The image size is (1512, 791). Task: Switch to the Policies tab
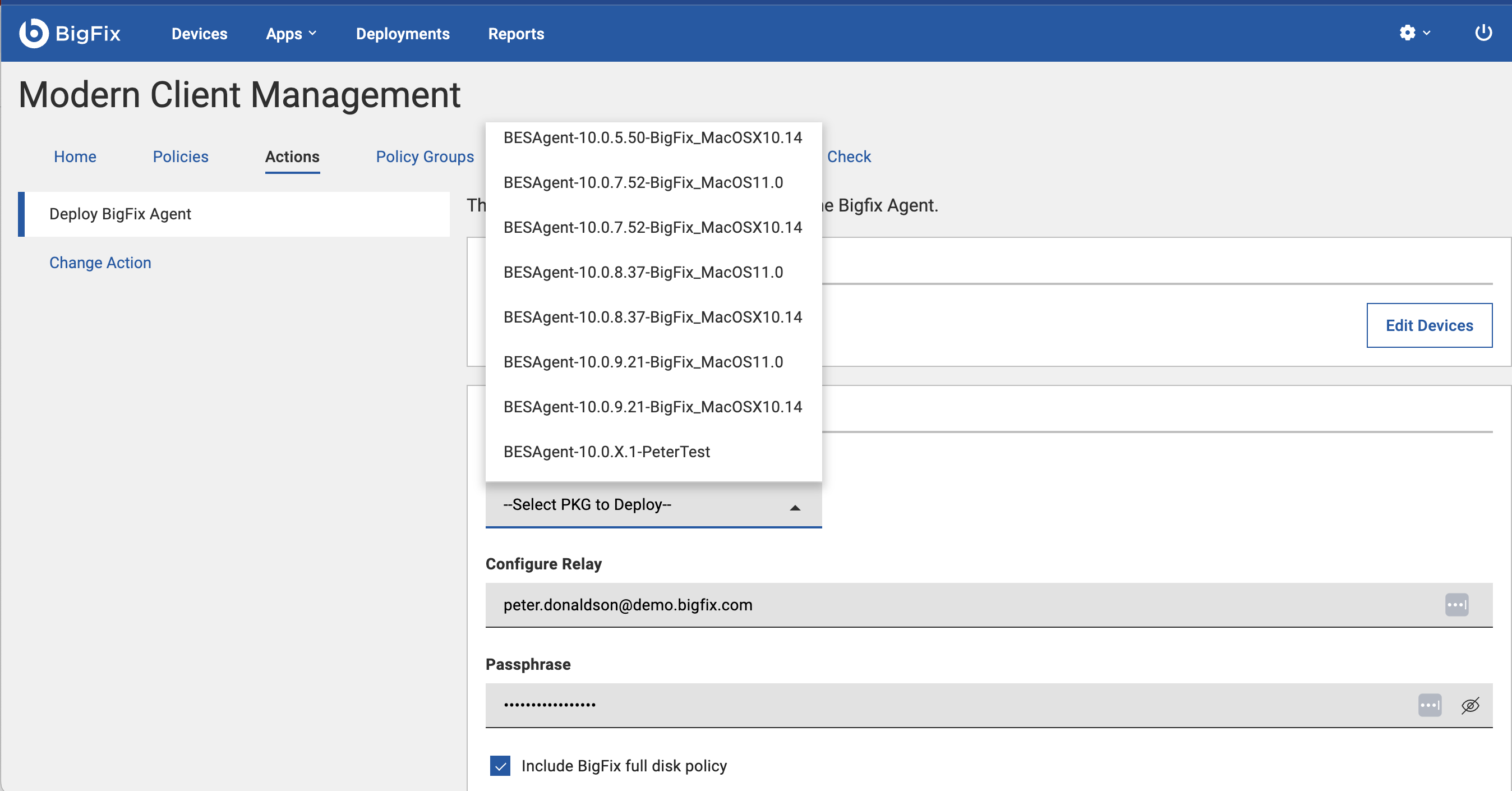tap(180, 156)
